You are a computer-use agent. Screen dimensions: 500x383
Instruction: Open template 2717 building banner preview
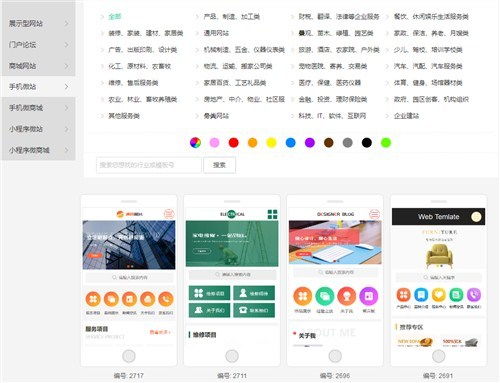pos(129,245)
